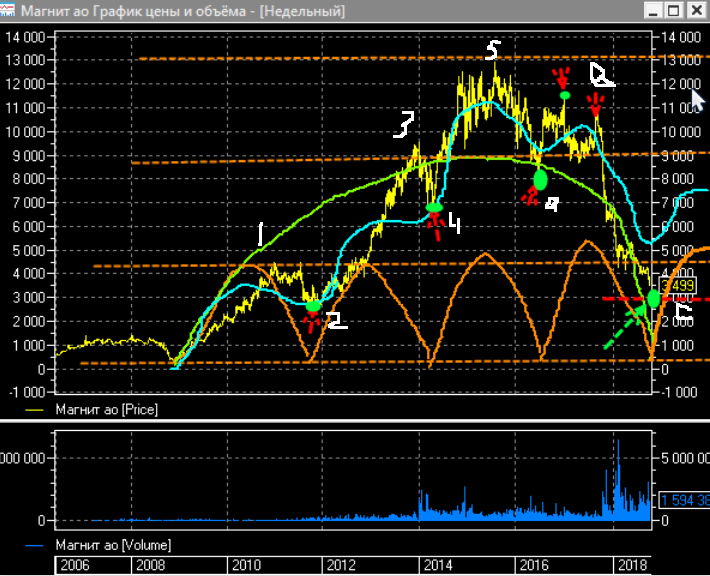Close the chart window with X button
Viewport: 710px width, 576px height.
point(697,10)
